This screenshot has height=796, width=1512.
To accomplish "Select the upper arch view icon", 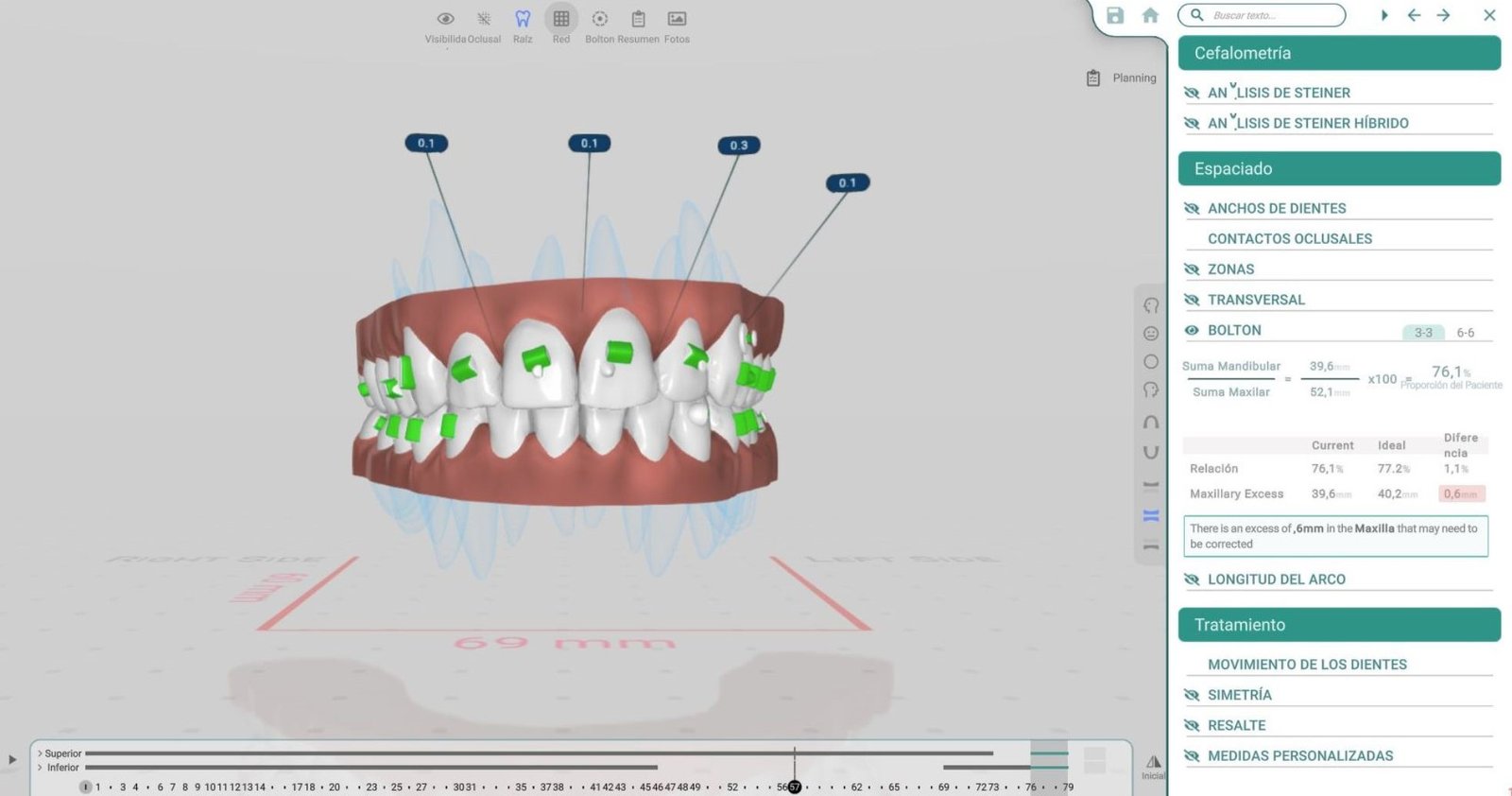I will click(1151, 422).
